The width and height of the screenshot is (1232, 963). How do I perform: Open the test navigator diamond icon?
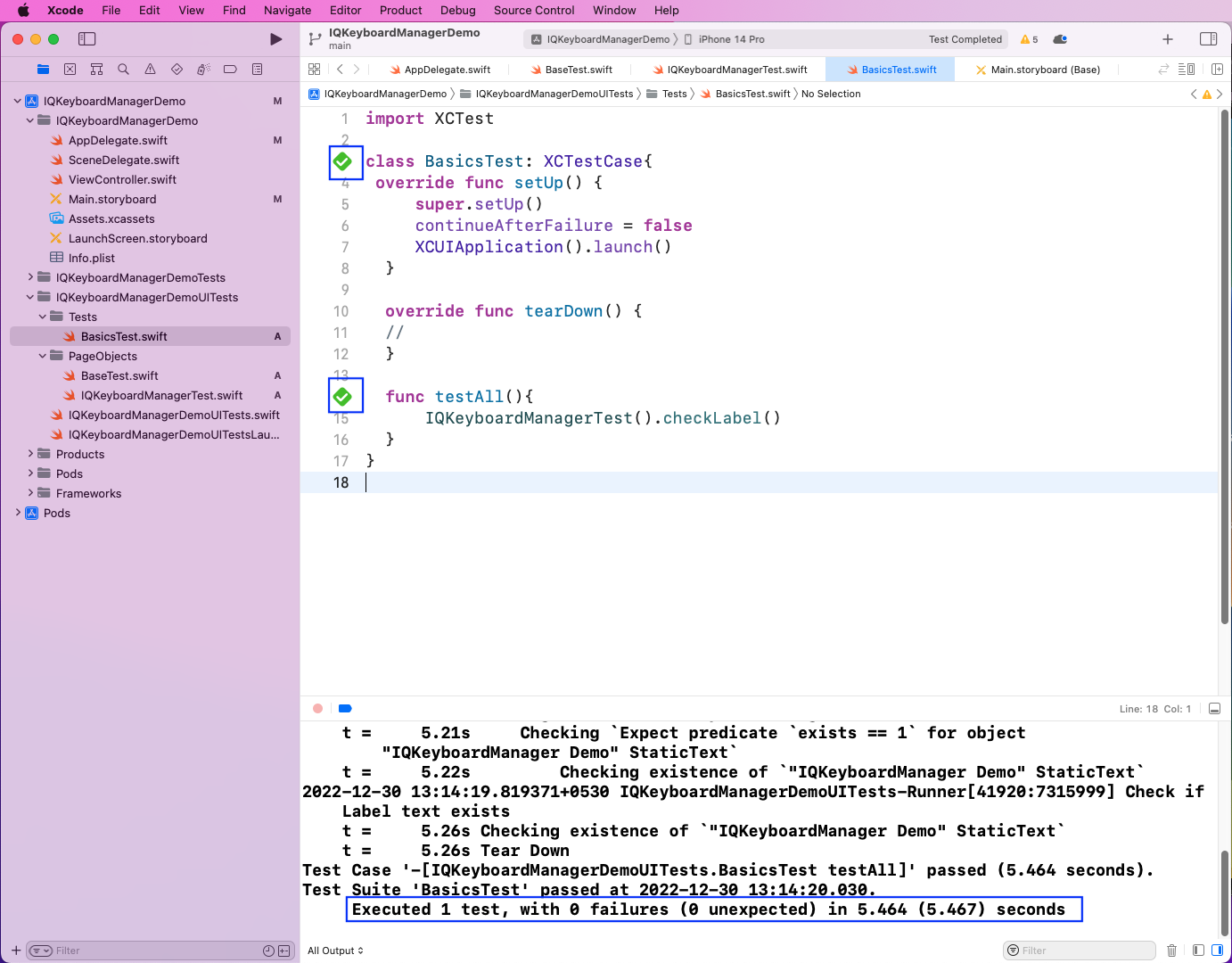click(x=177, y=70)
